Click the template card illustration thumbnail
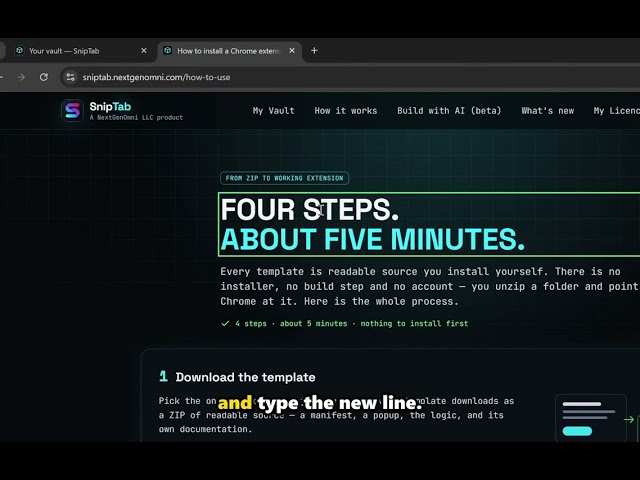 click(591, 418)
